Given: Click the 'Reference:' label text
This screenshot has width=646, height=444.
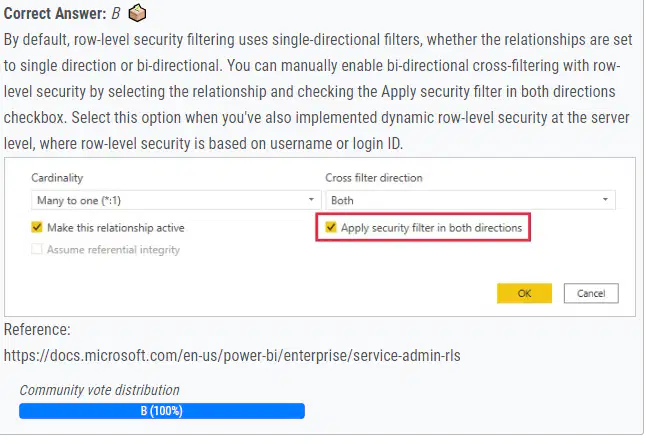Looking at the screenshot, I should tap(37, 329).
